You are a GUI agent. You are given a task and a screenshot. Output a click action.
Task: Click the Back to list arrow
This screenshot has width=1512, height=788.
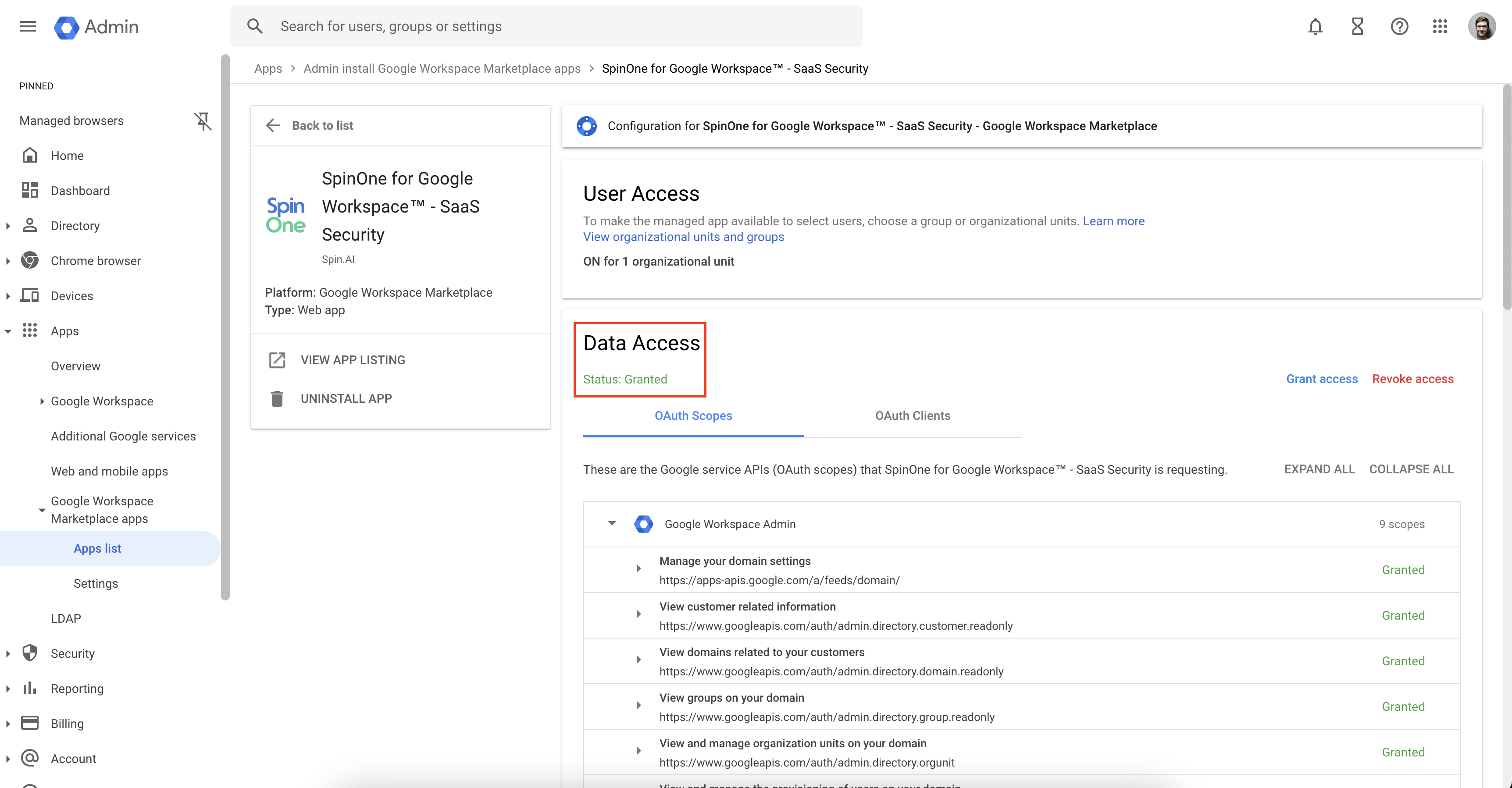pyautogui.click(x=273, y=126)
